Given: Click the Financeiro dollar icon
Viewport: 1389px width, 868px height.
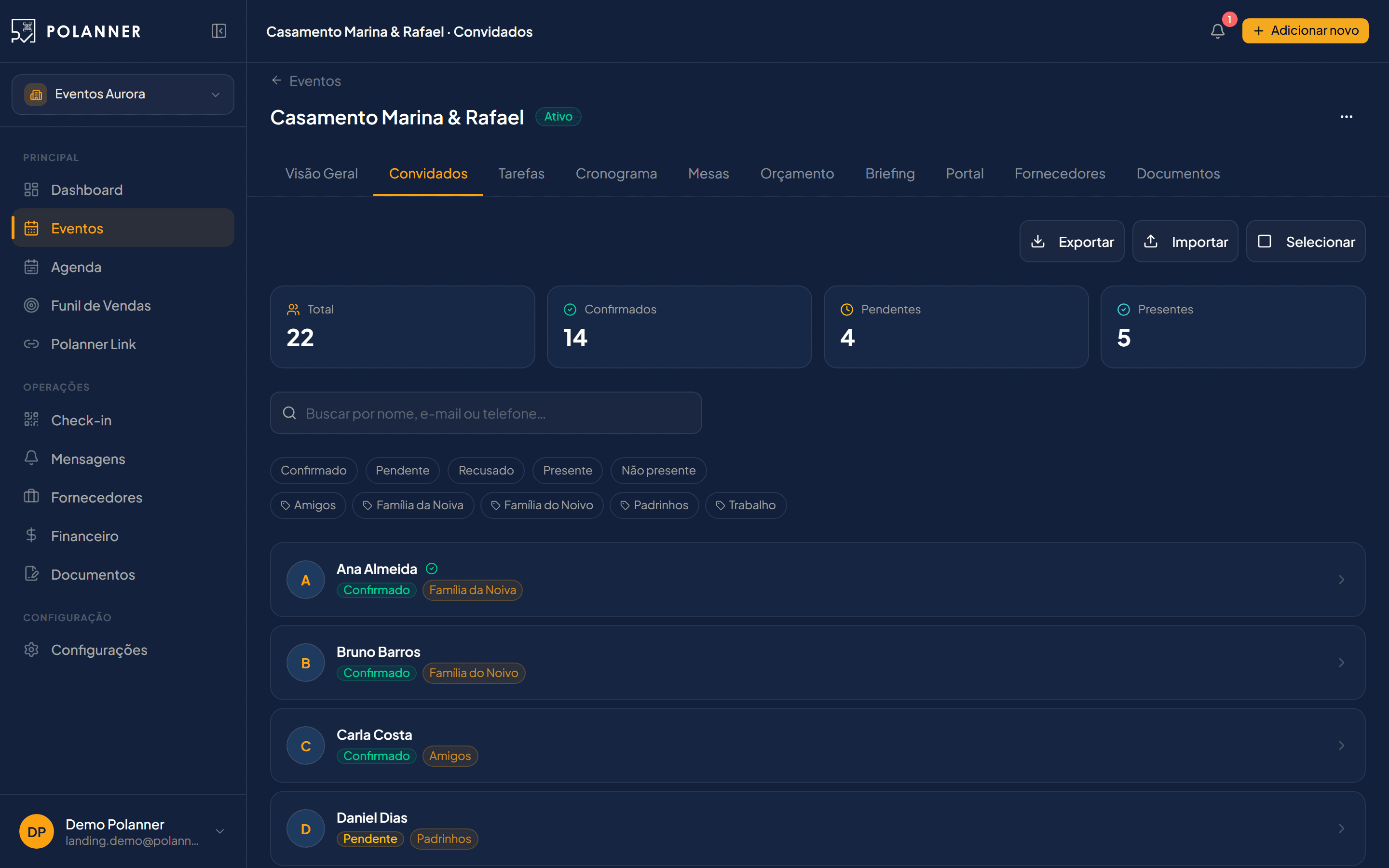Looking at the screenshot, I should pos(31,535).
